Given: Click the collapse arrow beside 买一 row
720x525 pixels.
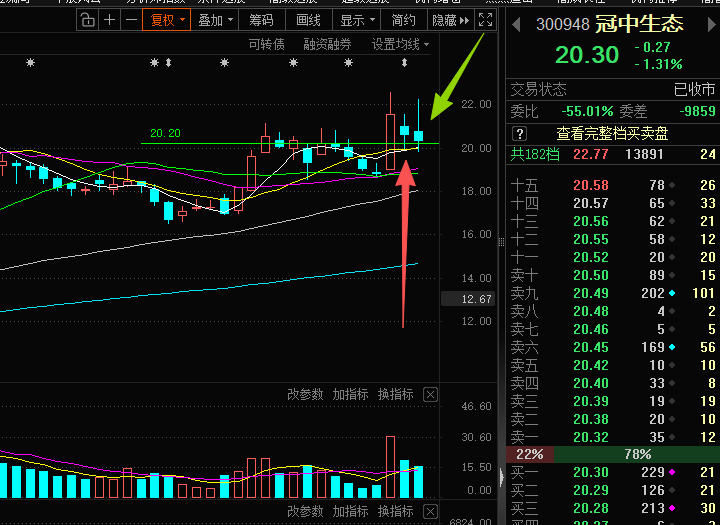Looking at the screenshot, I should click(501, 477).
